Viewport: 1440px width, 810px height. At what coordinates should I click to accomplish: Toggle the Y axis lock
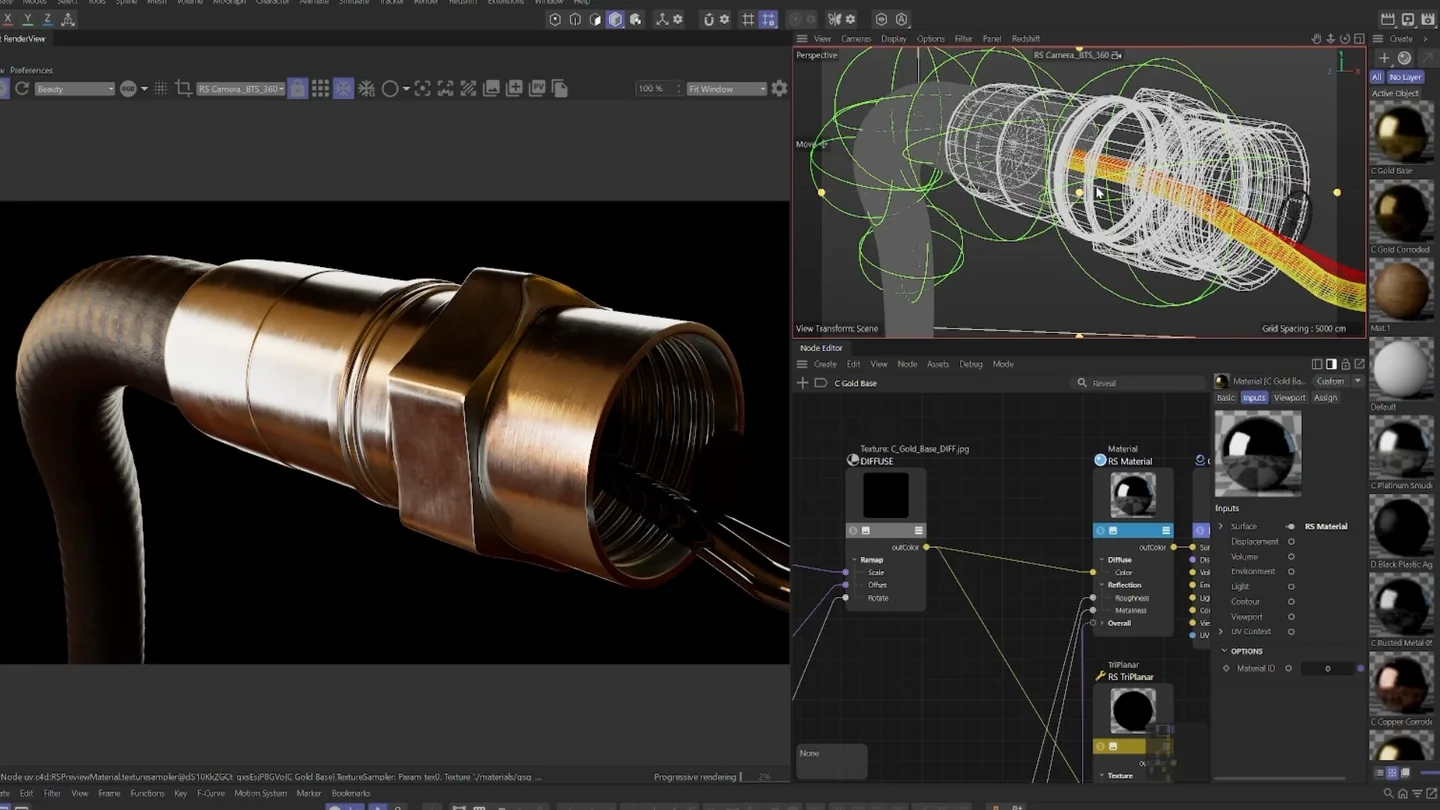27,19
